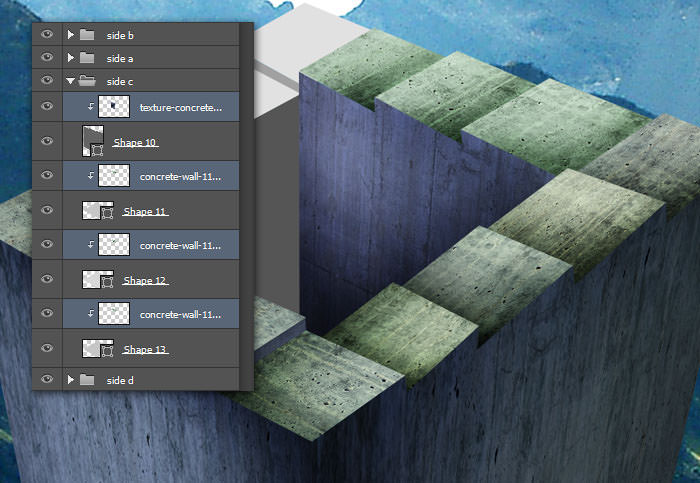Hide concrete-wall layer clipped to Shape 13

pyautogui.click(x=47, y=313)
